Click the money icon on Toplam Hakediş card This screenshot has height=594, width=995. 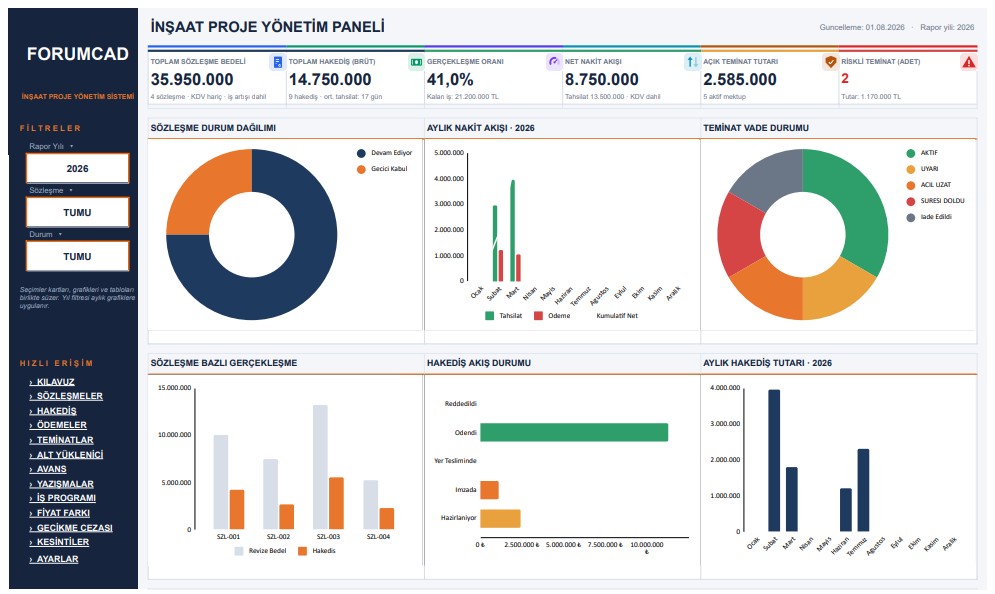(x=416, y=62)
